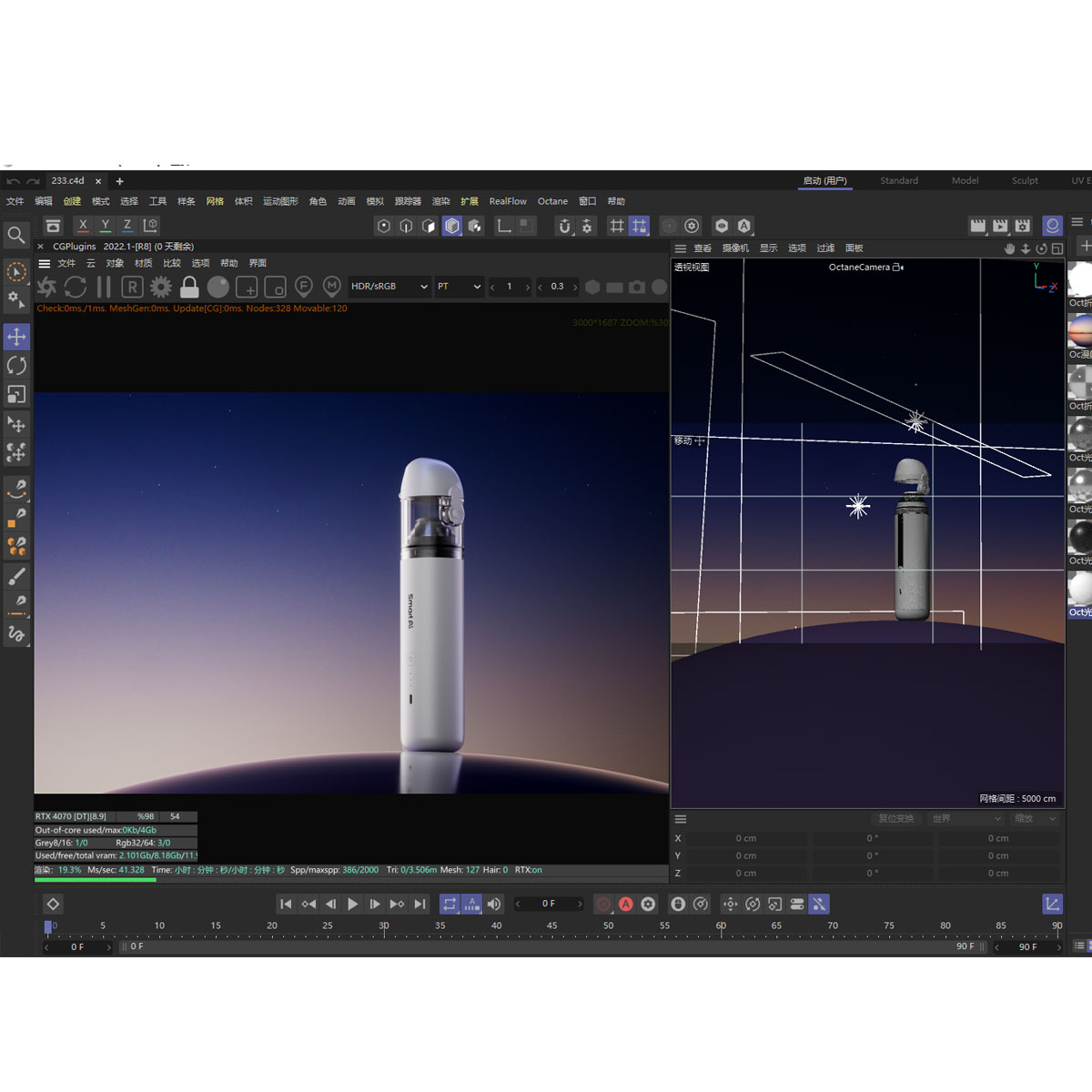Toggle timeline sound speaker
The image size is (1092, 1092).
494,905
